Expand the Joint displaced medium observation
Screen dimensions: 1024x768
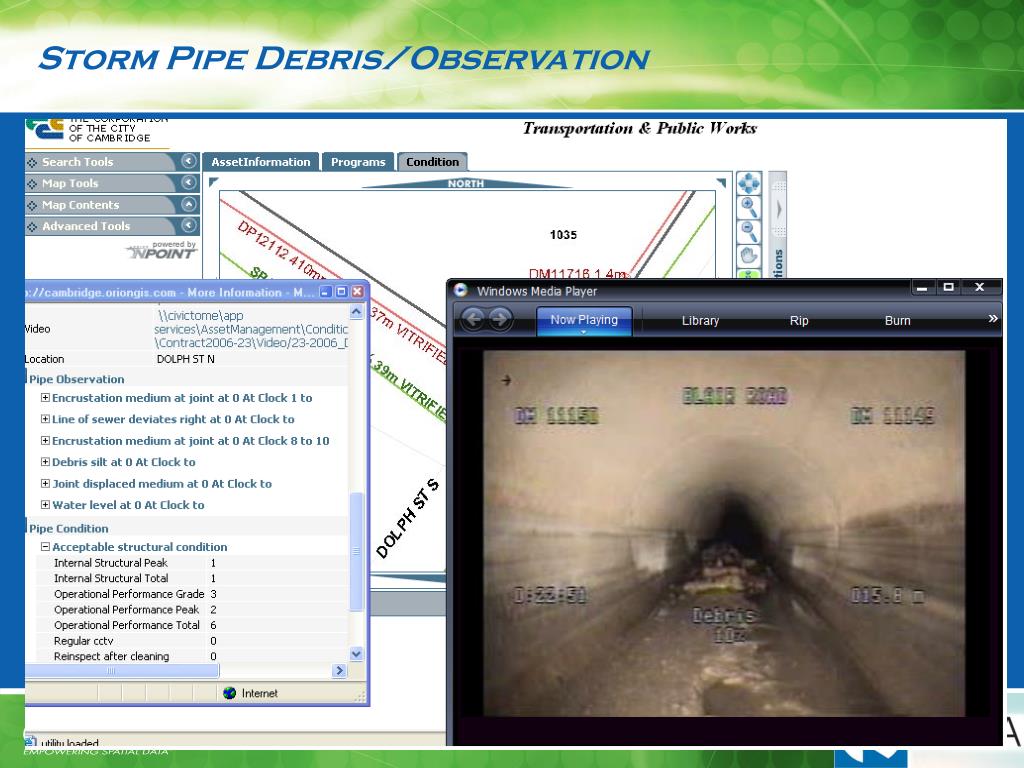45,483
